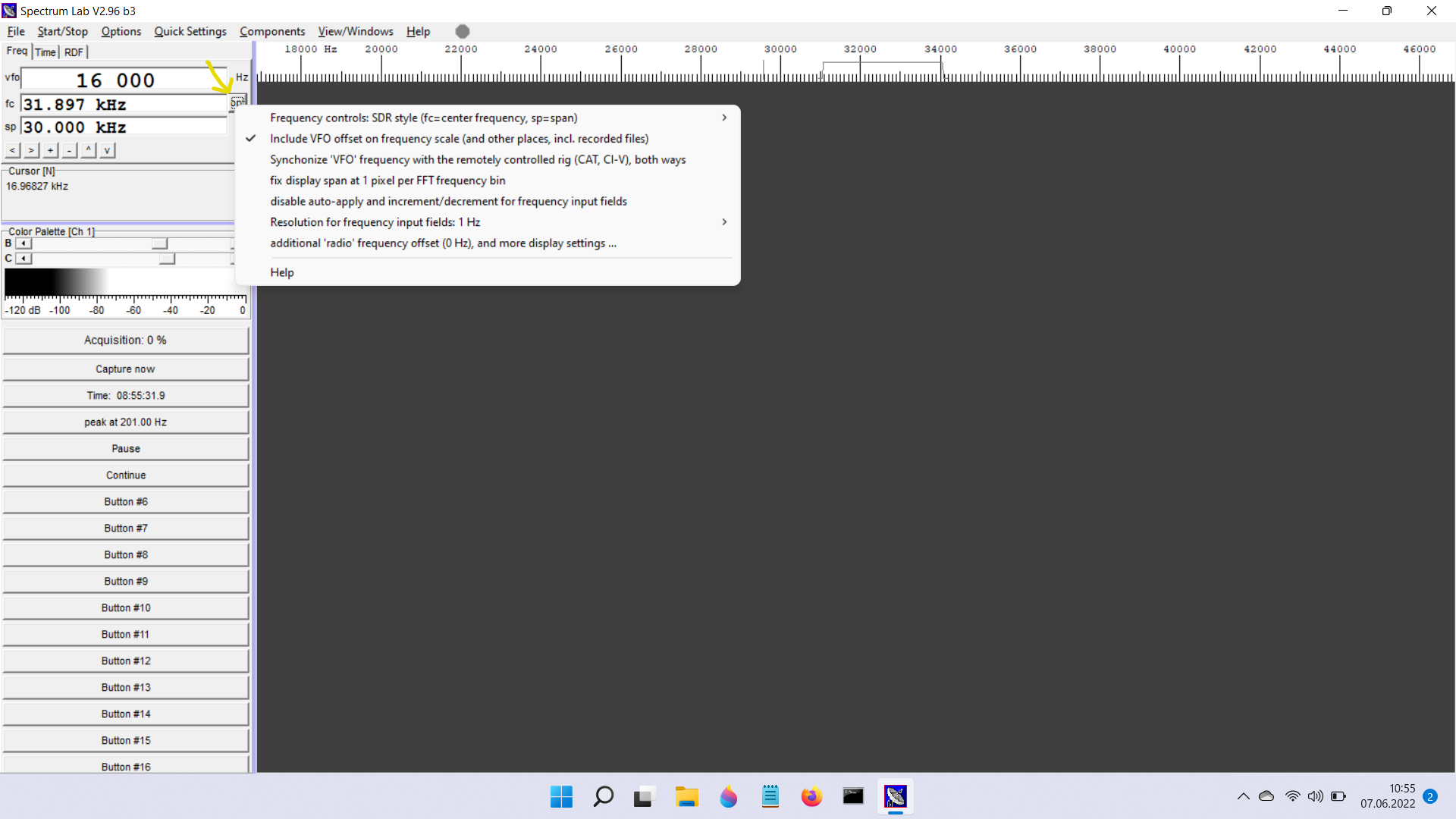
Task: Click the Spectrum Lab taskbar icon
Action: [x=895, y=796]
